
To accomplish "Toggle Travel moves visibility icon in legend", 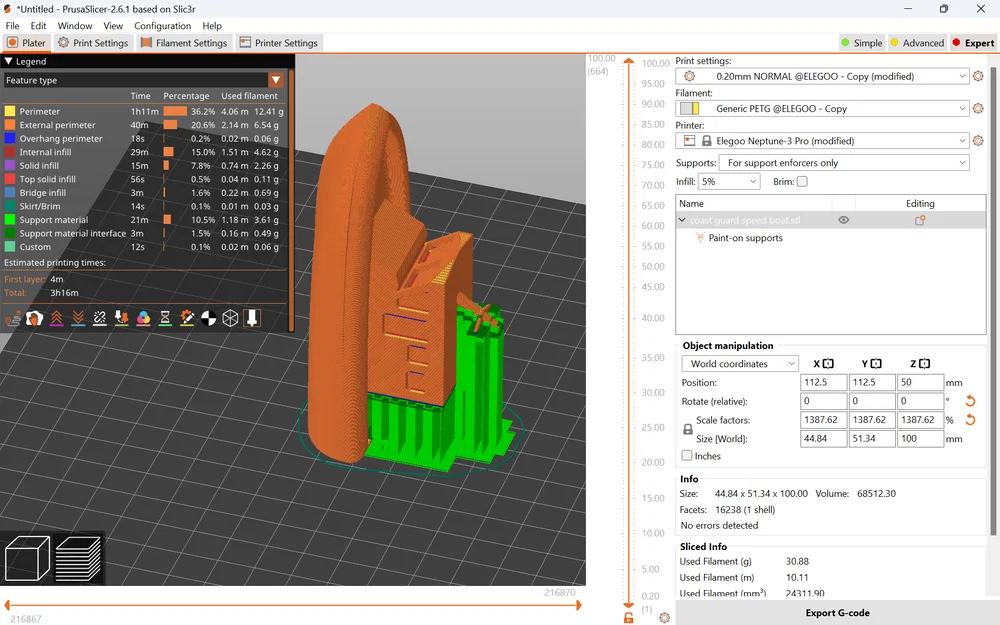I will pos(13,318).
